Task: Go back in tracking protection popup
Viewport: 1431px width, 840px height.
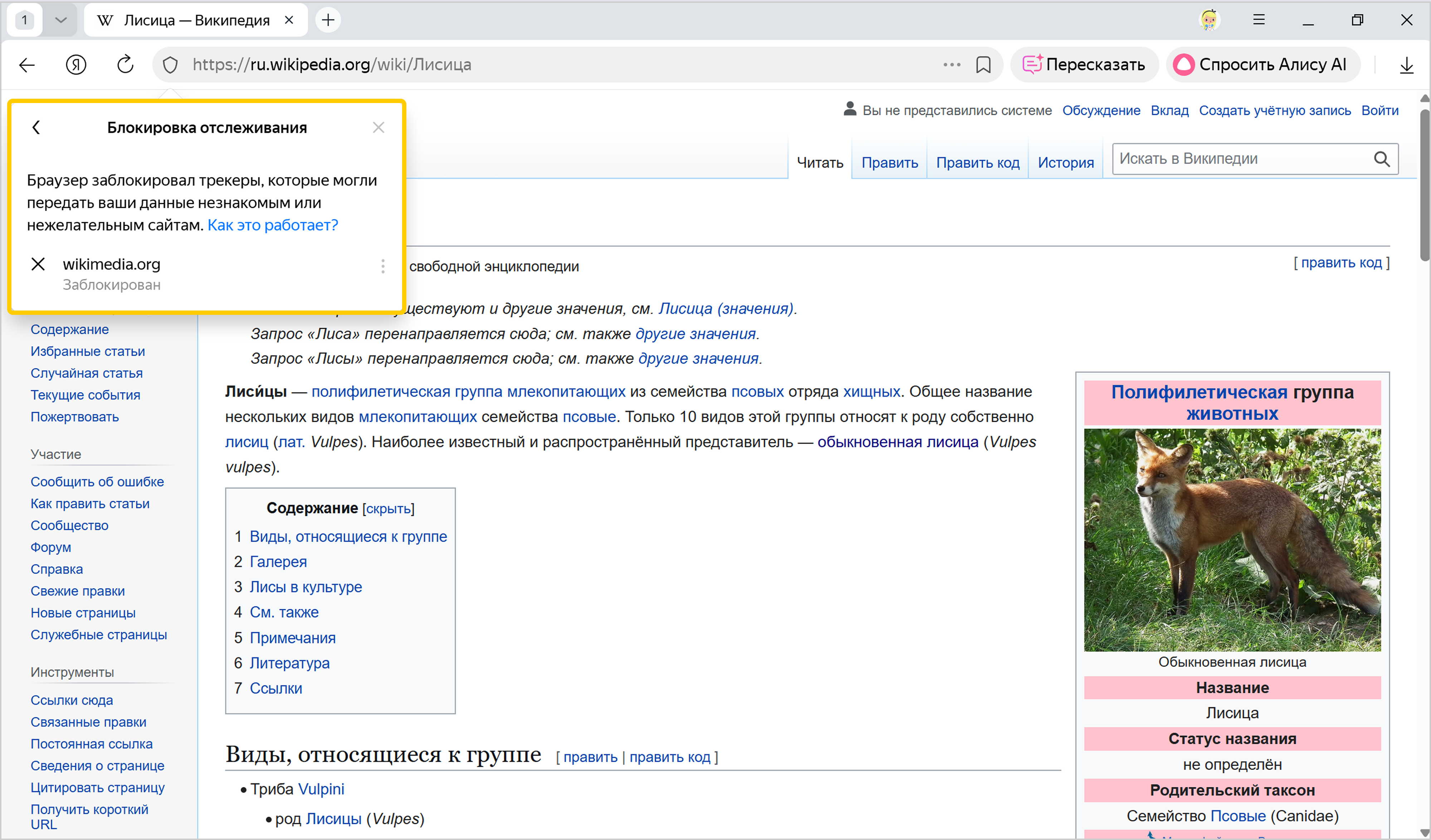Action: tap(36, 127)
